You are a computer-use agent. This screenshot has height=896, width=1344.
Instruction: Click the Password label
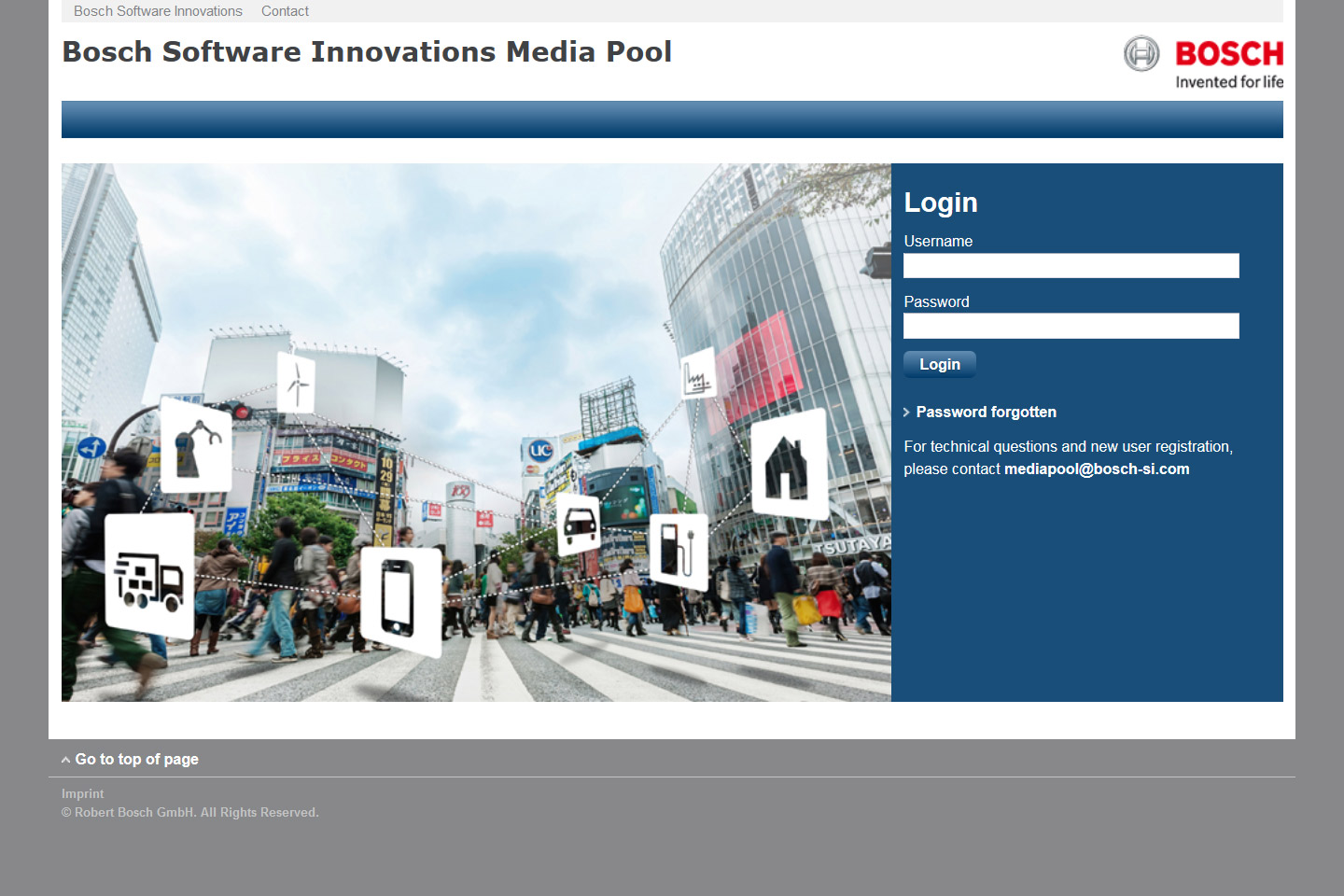(936, 301)
